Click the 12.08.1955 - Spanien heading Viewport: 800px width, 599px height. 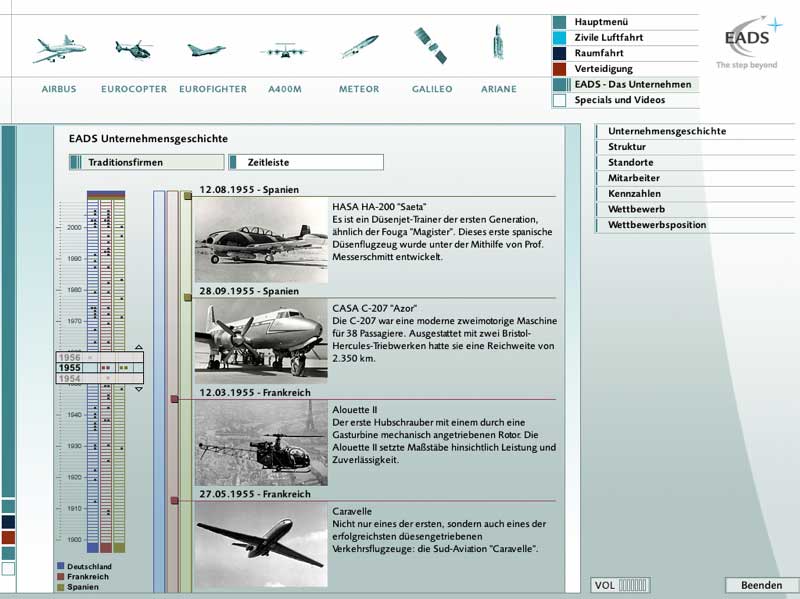(249, 189)
